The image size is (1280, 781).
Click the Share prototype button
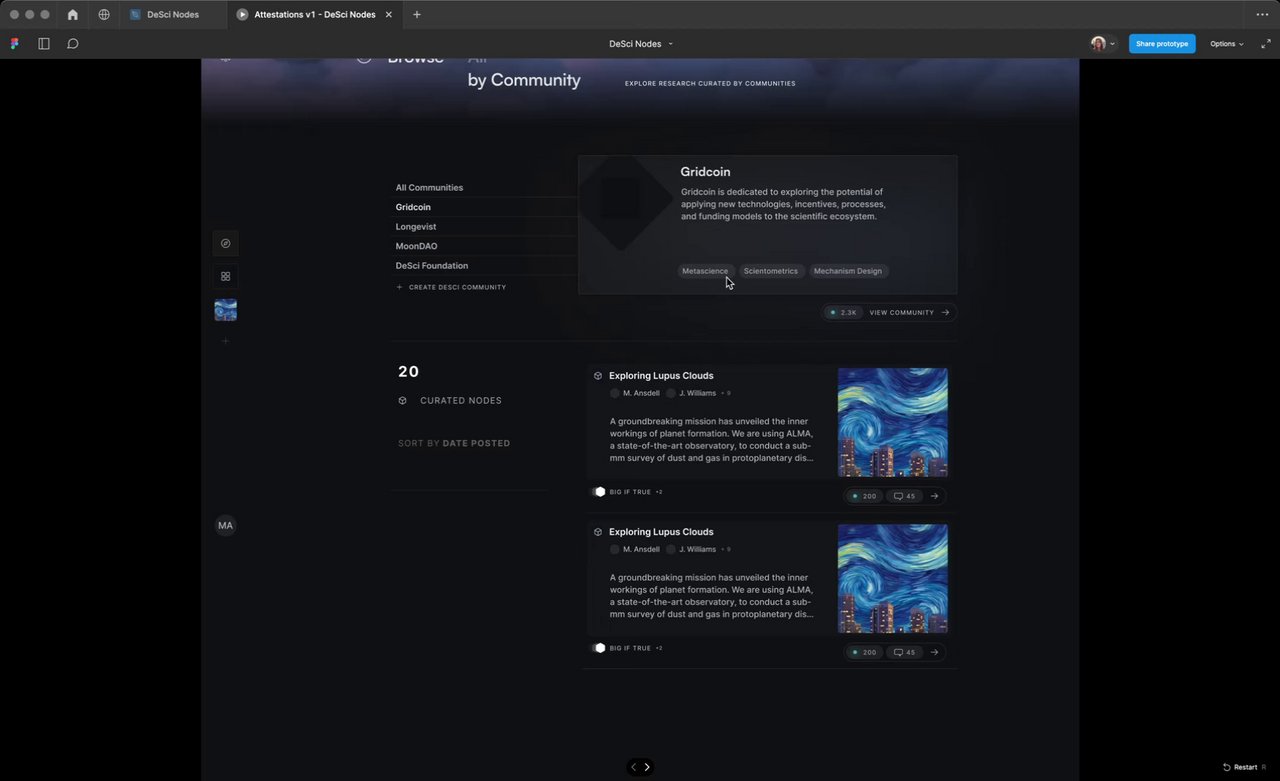coord(1162,44)
